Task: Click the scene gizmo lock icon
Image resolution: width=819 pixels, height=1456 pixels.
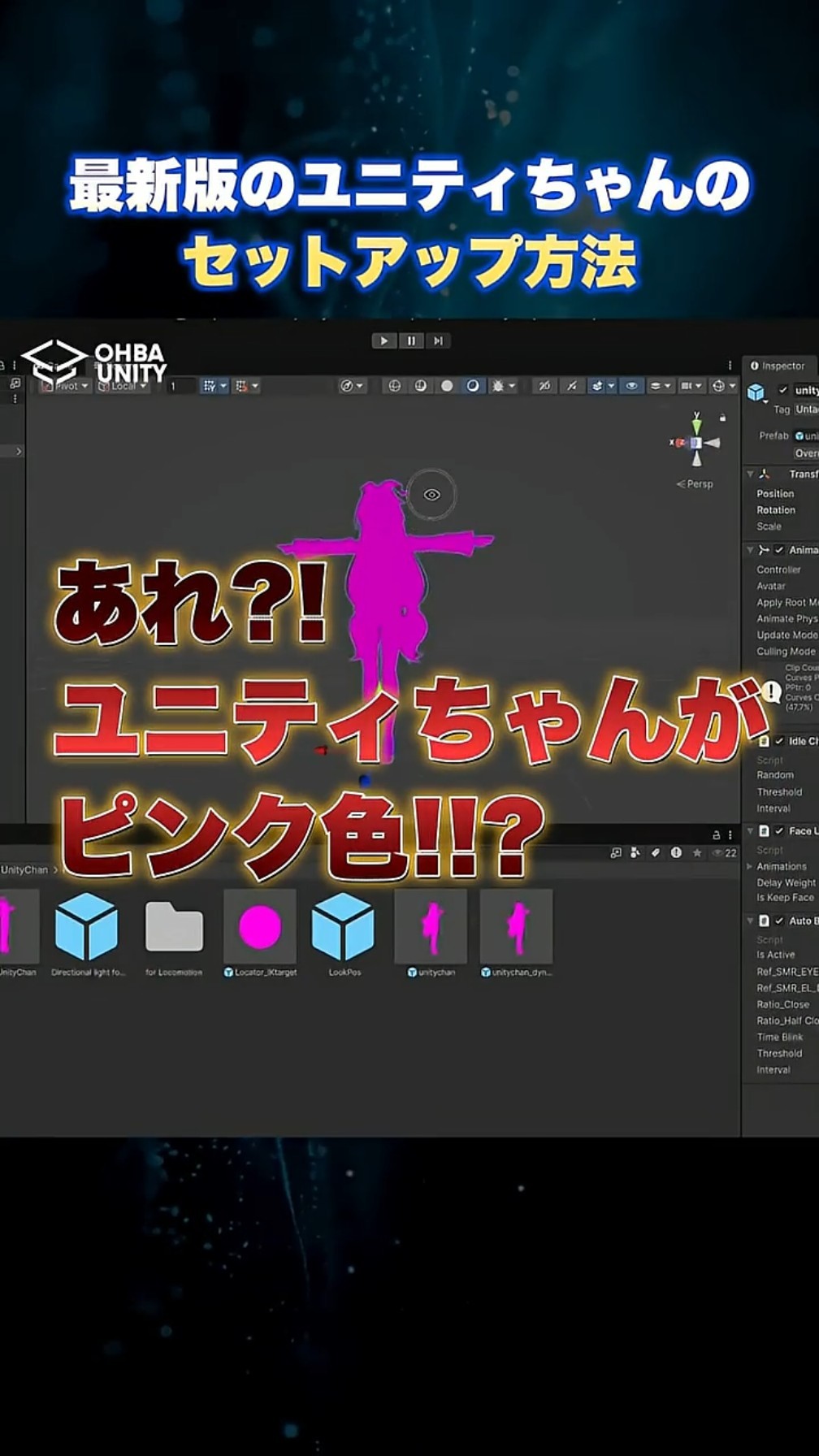Action: [x=722, y=418]
